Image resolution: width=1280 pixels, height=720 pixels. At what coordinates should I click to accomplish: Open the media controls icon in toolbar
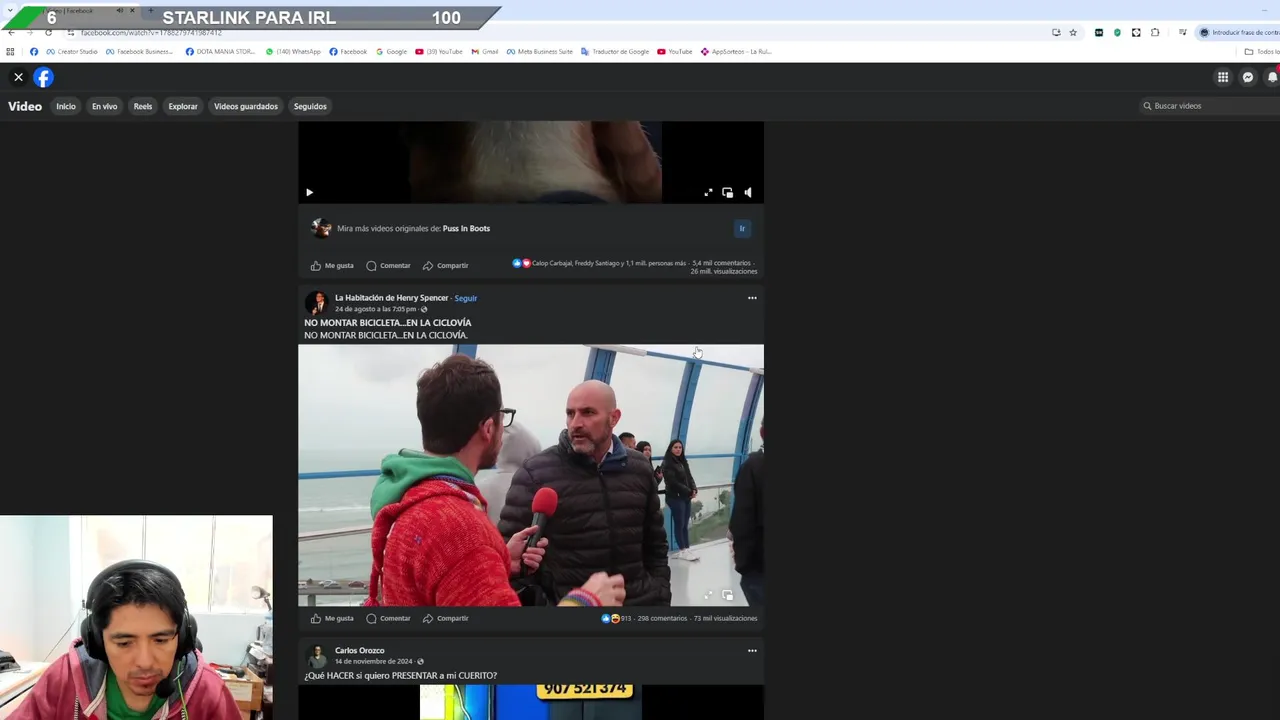tap(1182, 33)
